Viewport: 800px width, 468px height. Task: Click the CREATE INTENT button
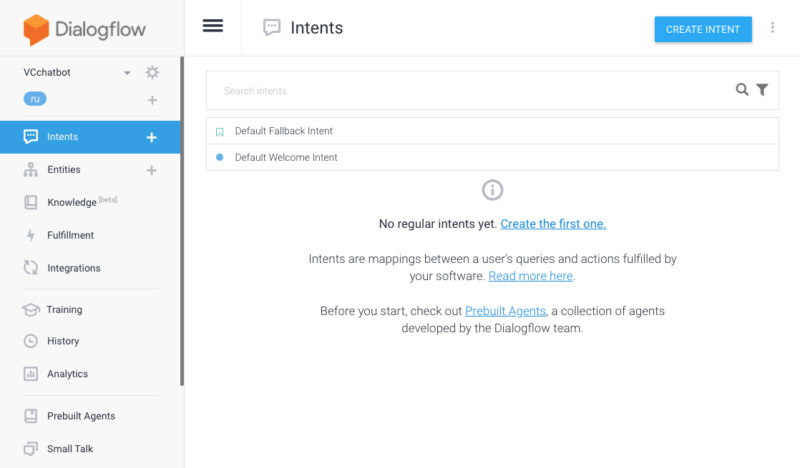(703, 30)
